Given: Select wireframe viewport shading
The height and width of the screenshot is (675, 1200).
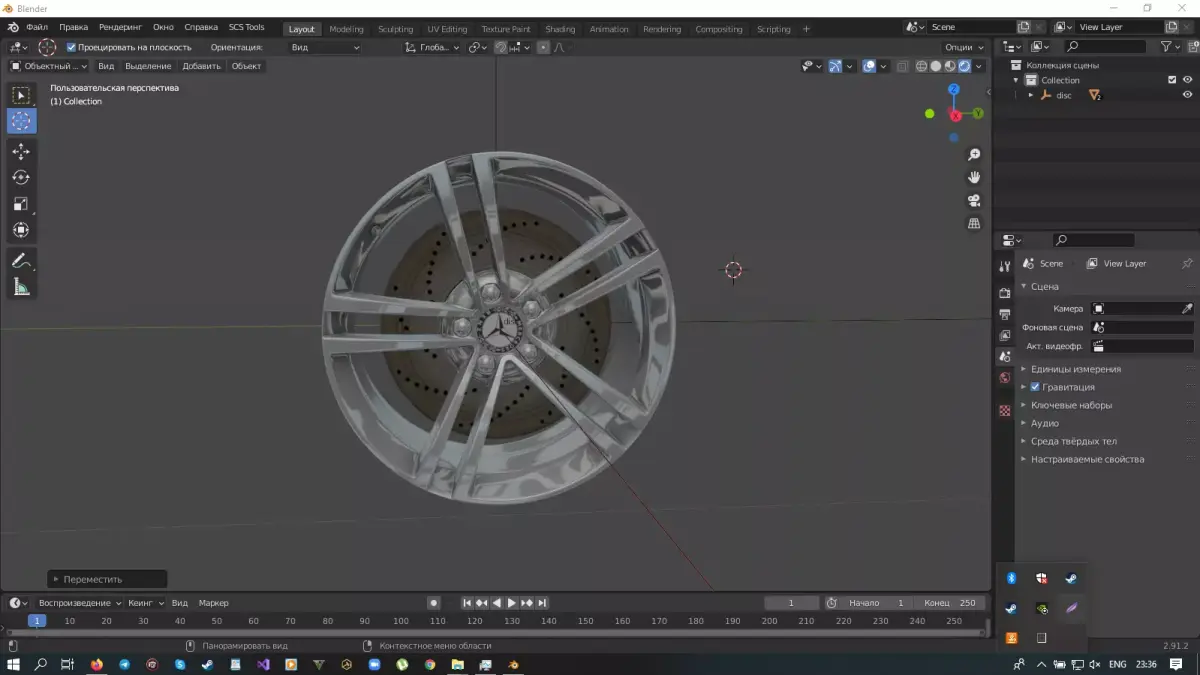Looking at the screenshot, I should pos(920,66).
